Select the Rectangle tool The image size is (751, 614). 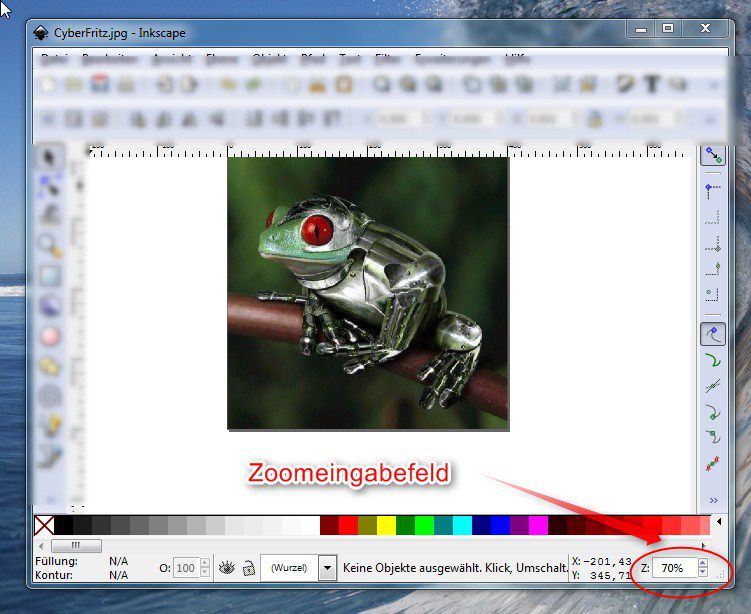50,276
